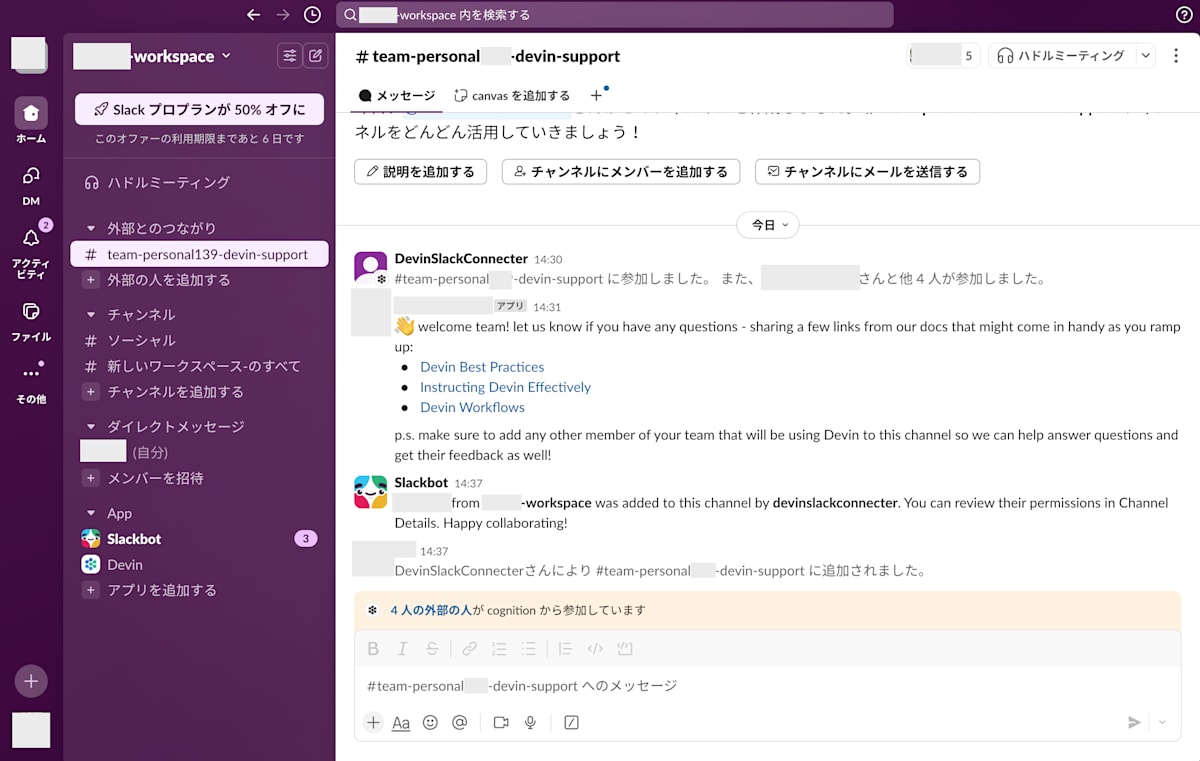Mention someone with the @ icon

click(460, 722)
